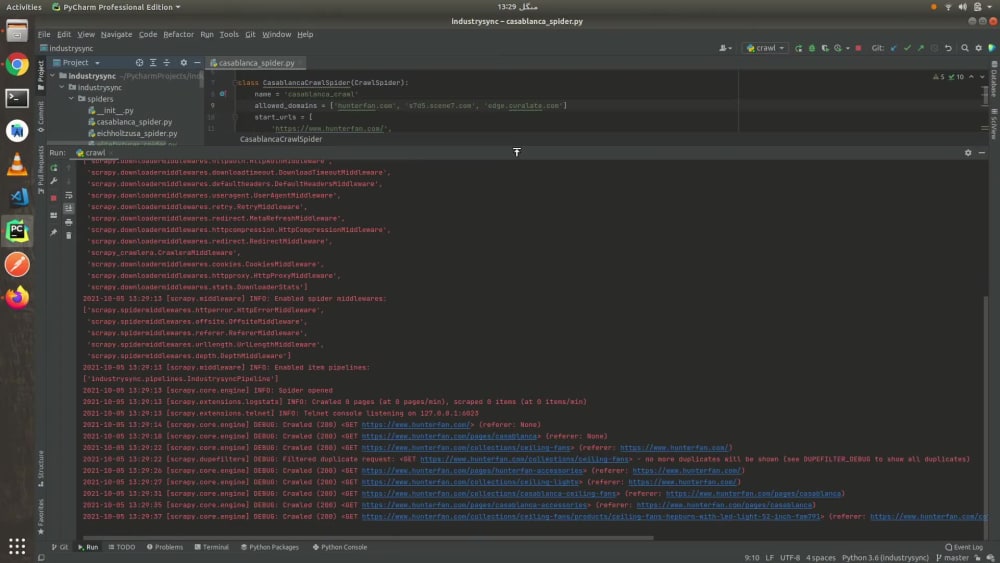
Task: Open the hunterfan.com/pages/casablanca crawled link
Action: (x=449, y=436)
